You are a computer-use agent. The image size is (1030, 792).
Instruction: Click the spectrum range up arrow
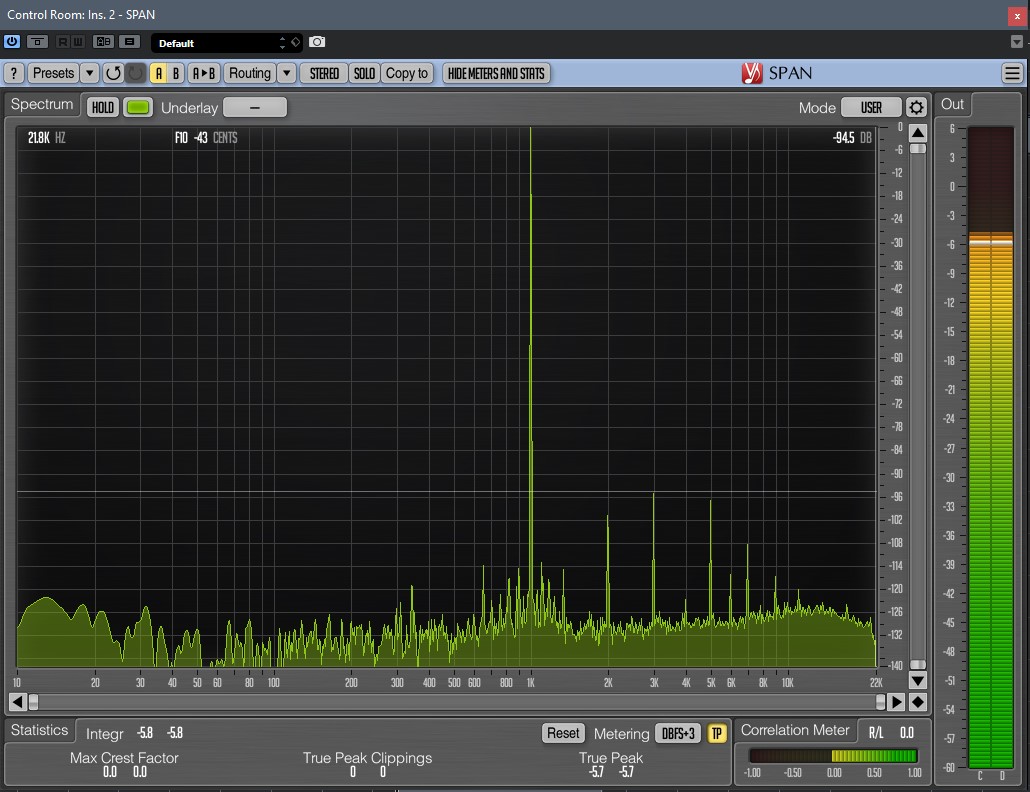[x=918, y=133]
